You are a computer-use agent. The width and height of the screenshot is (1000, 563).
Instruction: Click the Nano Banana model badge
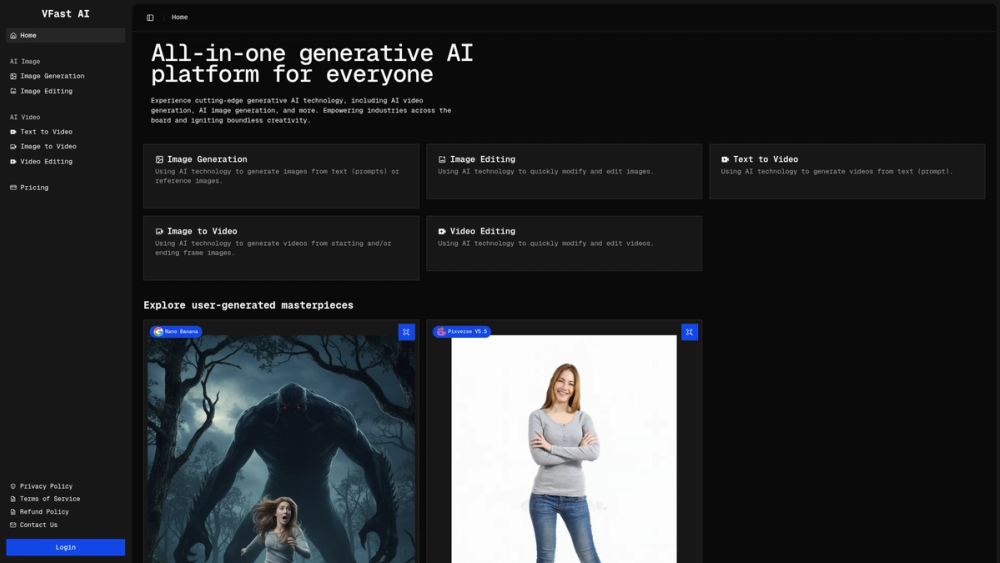point(176,332)
